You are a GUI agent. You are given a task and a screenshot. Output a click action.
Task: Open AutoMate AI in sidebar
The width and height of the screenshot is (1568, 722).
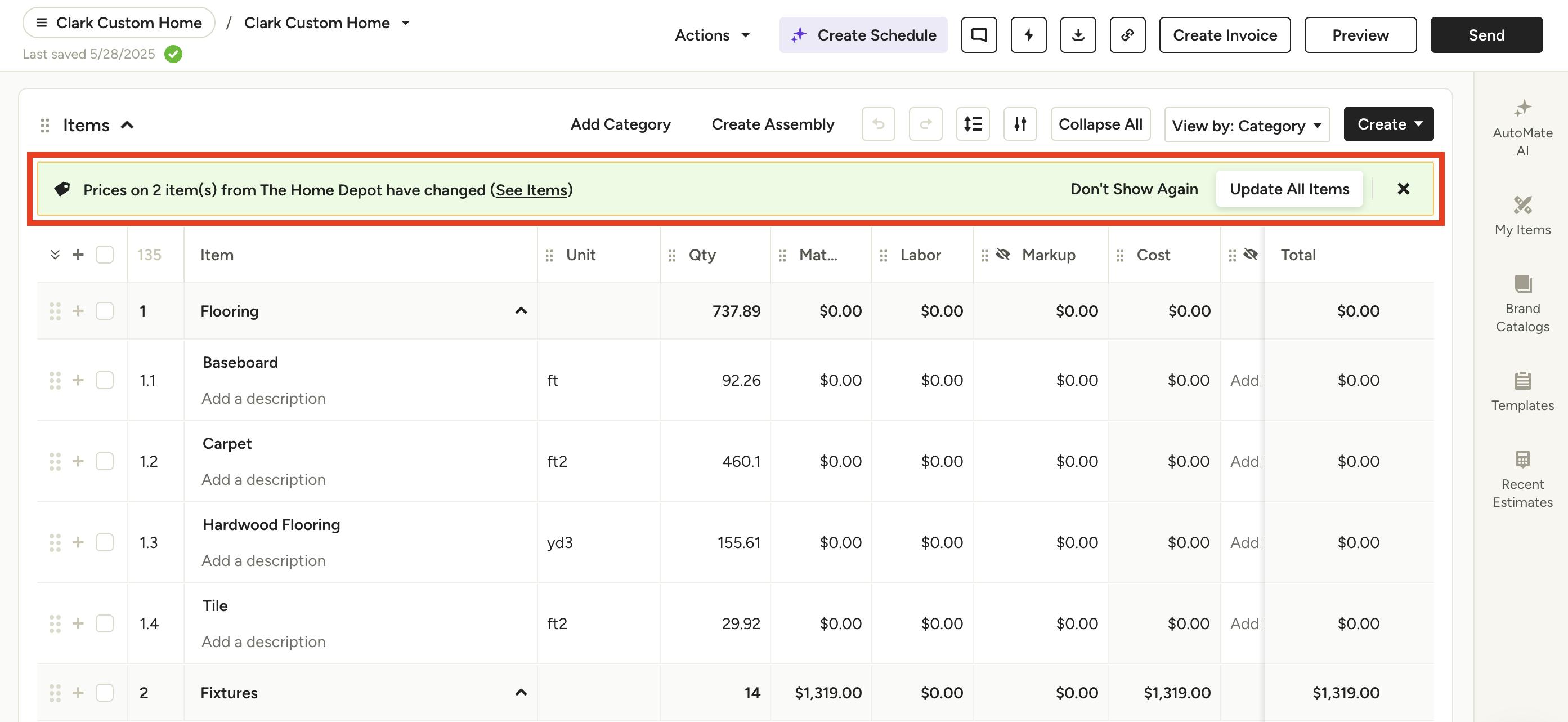pyautogui.click(x=1522, y=128)
